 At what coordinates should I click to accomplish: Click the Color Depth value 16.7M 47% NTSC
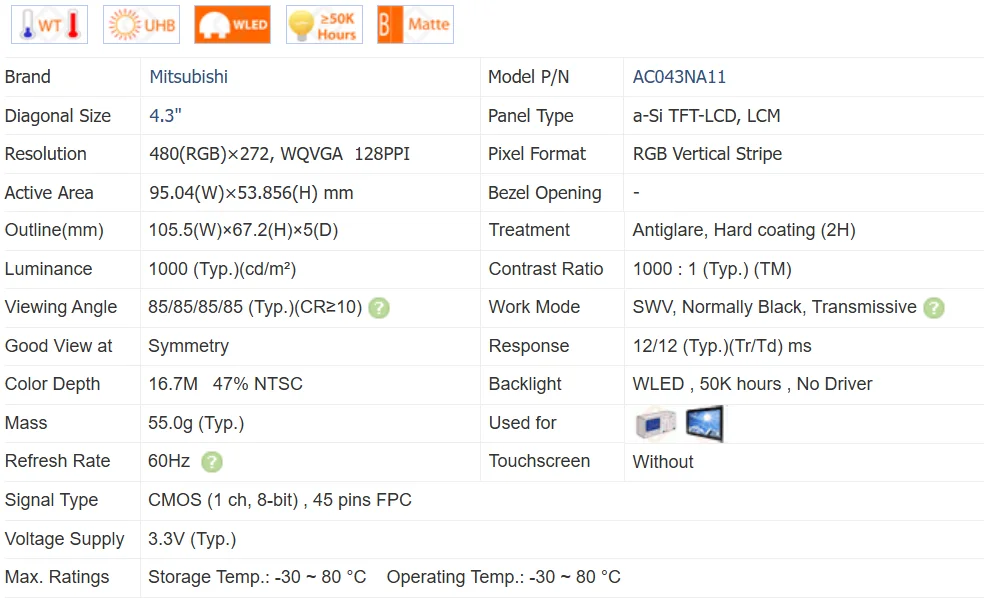225,383
